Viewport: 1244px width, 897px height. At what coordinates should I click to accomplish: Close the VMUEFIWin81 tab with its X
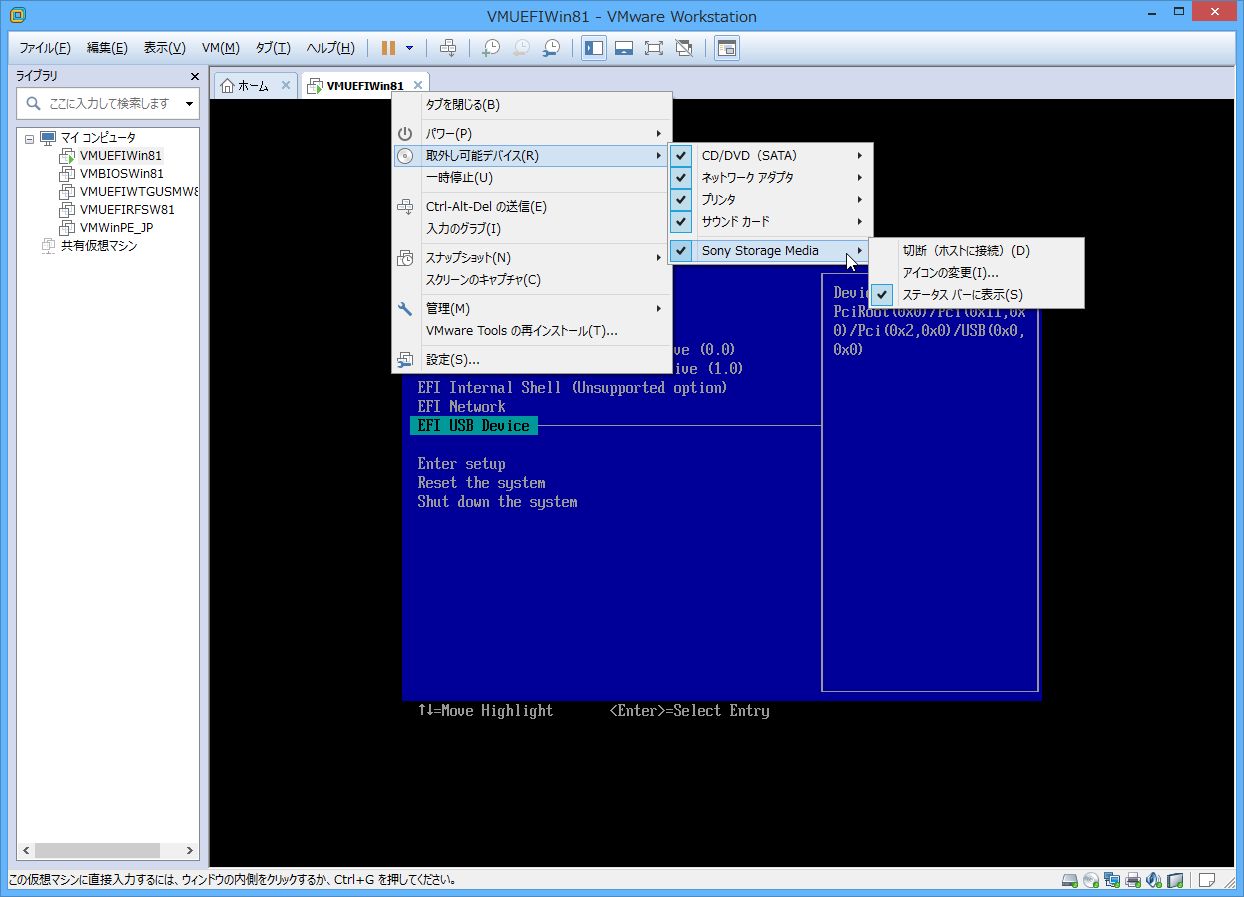coord(418,86)
